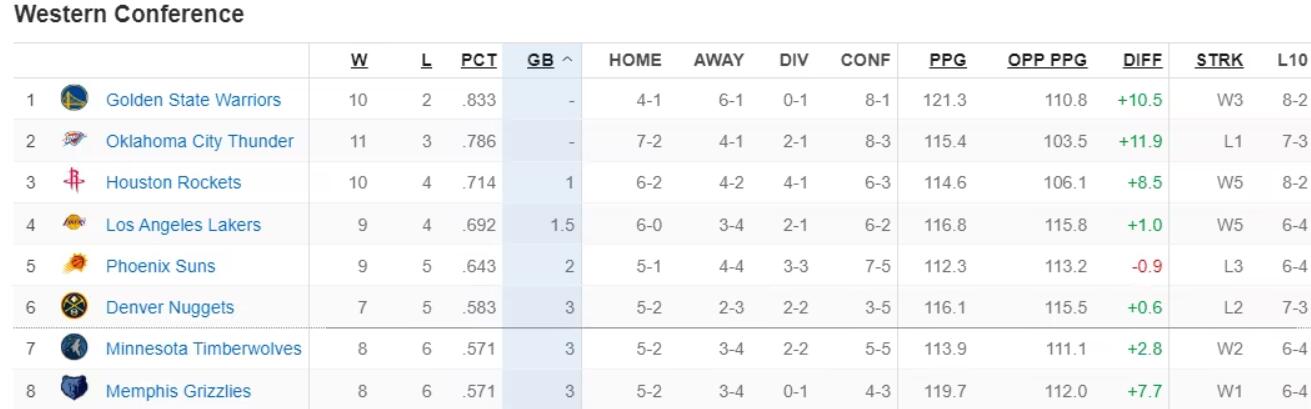Screen dimensions: 1311x409
Task: Click the Denver Nuggets logo icon
Action: [74, 307]
